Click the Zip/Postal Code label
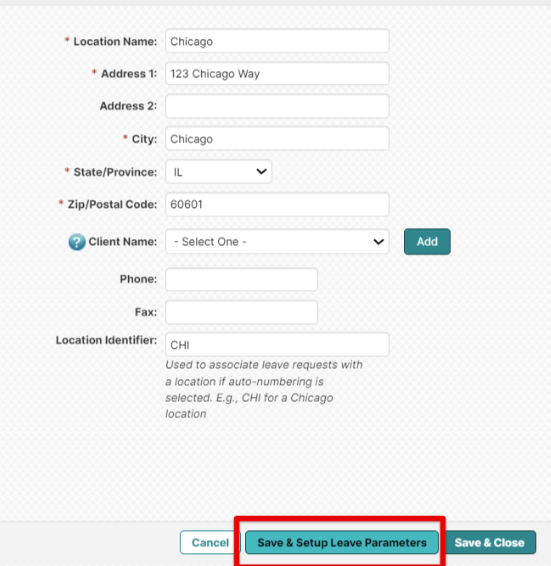This screenshot has width=551, height=566. click(x=112, y=204)
